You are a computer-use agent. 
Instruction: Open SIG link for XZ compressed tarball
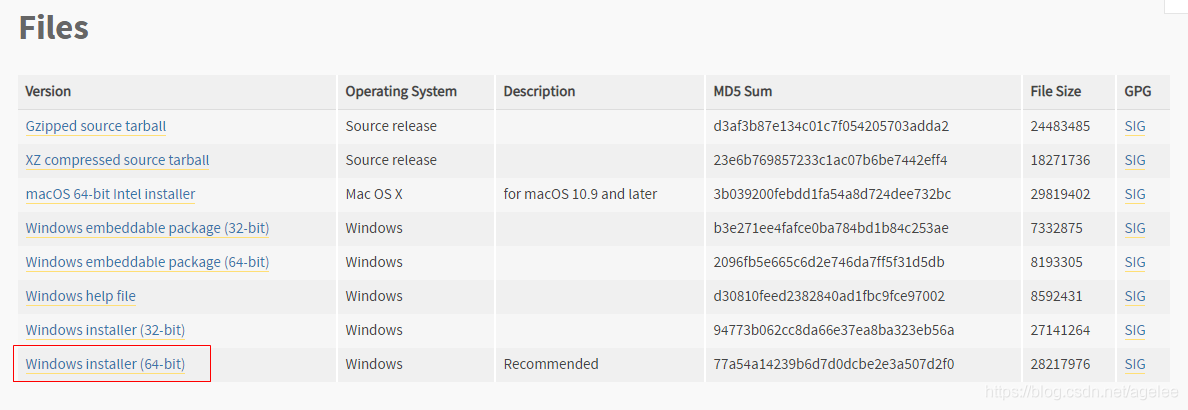[x=1135, y=160]
